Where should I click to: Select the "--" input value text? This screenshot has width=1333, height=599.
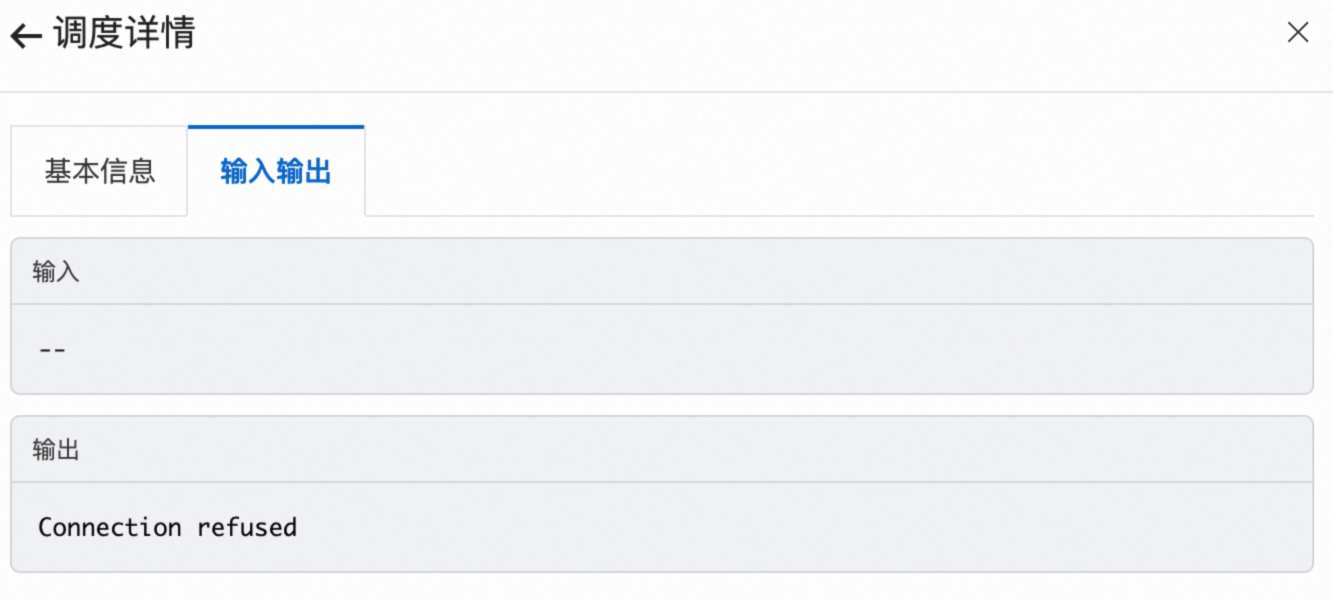52,350
